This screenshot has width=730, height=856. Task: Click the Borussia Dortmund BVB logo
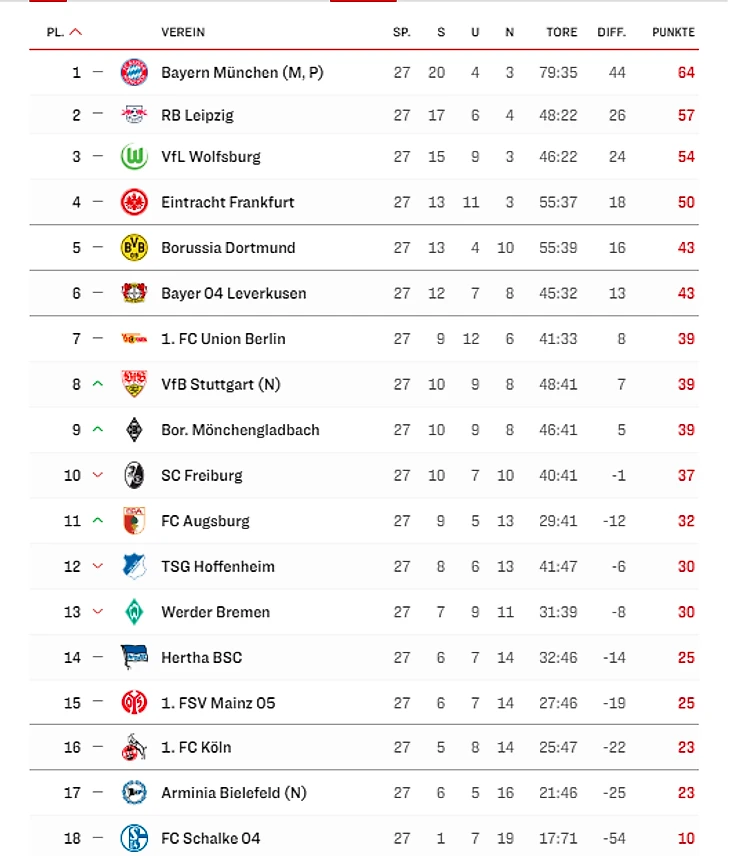tap(133, 247)
